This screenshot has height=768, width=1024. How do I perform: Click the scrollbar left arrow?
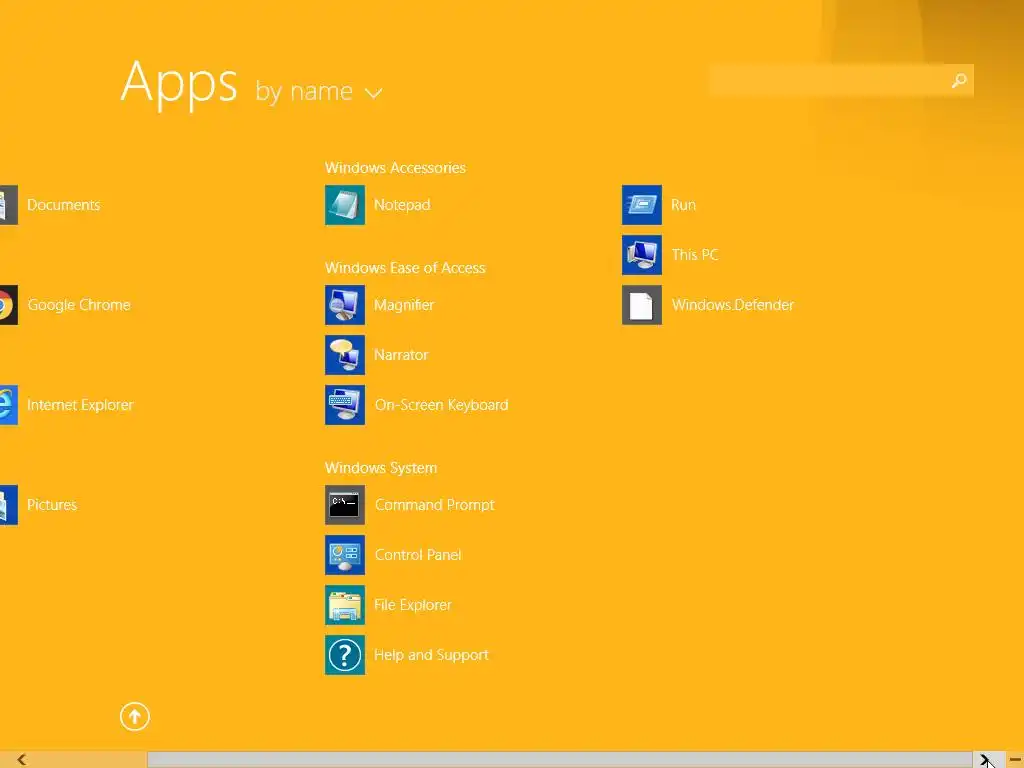[22, 760]
